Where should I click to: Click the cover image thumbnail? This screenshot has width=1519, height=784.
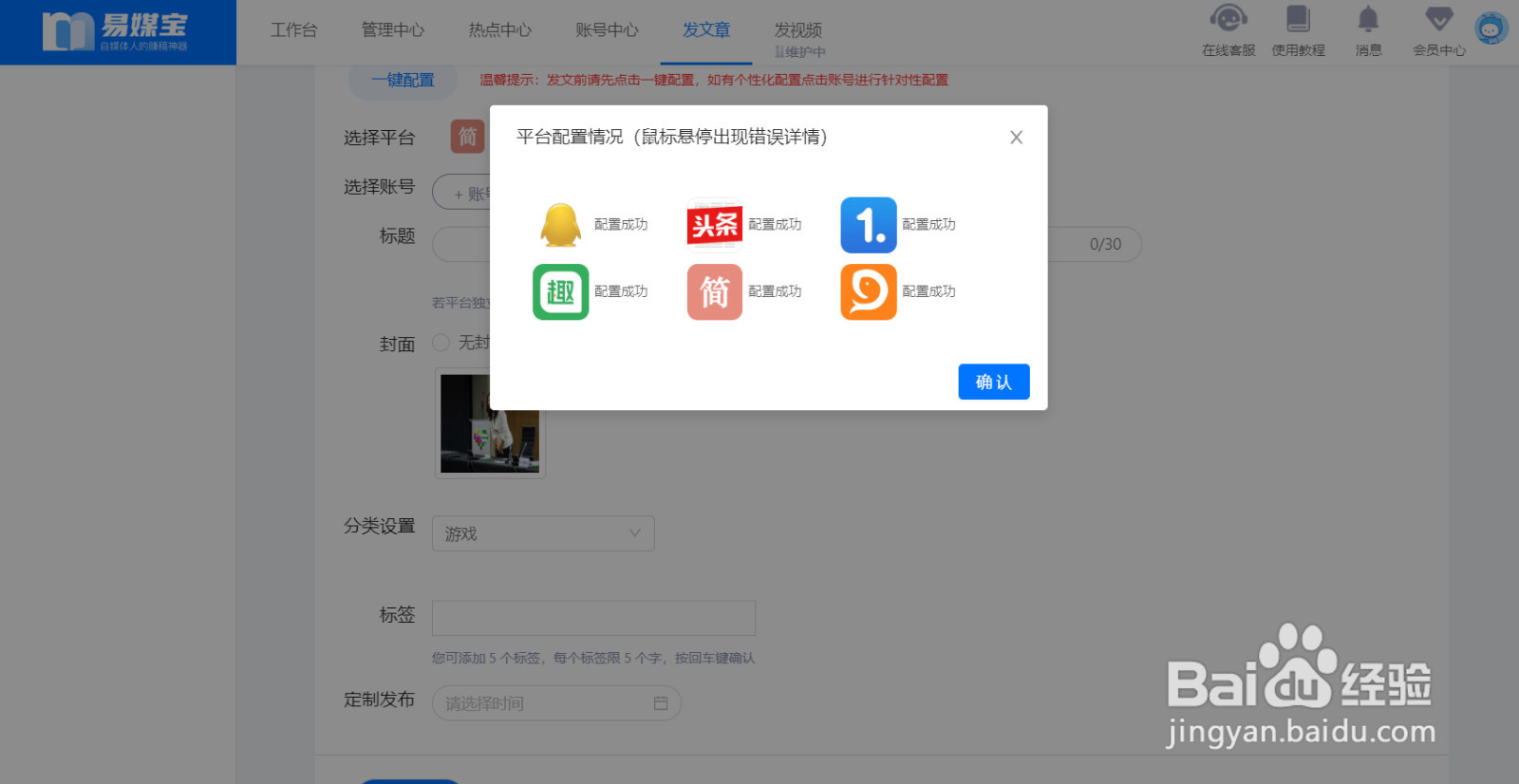(x=490, y=423)
